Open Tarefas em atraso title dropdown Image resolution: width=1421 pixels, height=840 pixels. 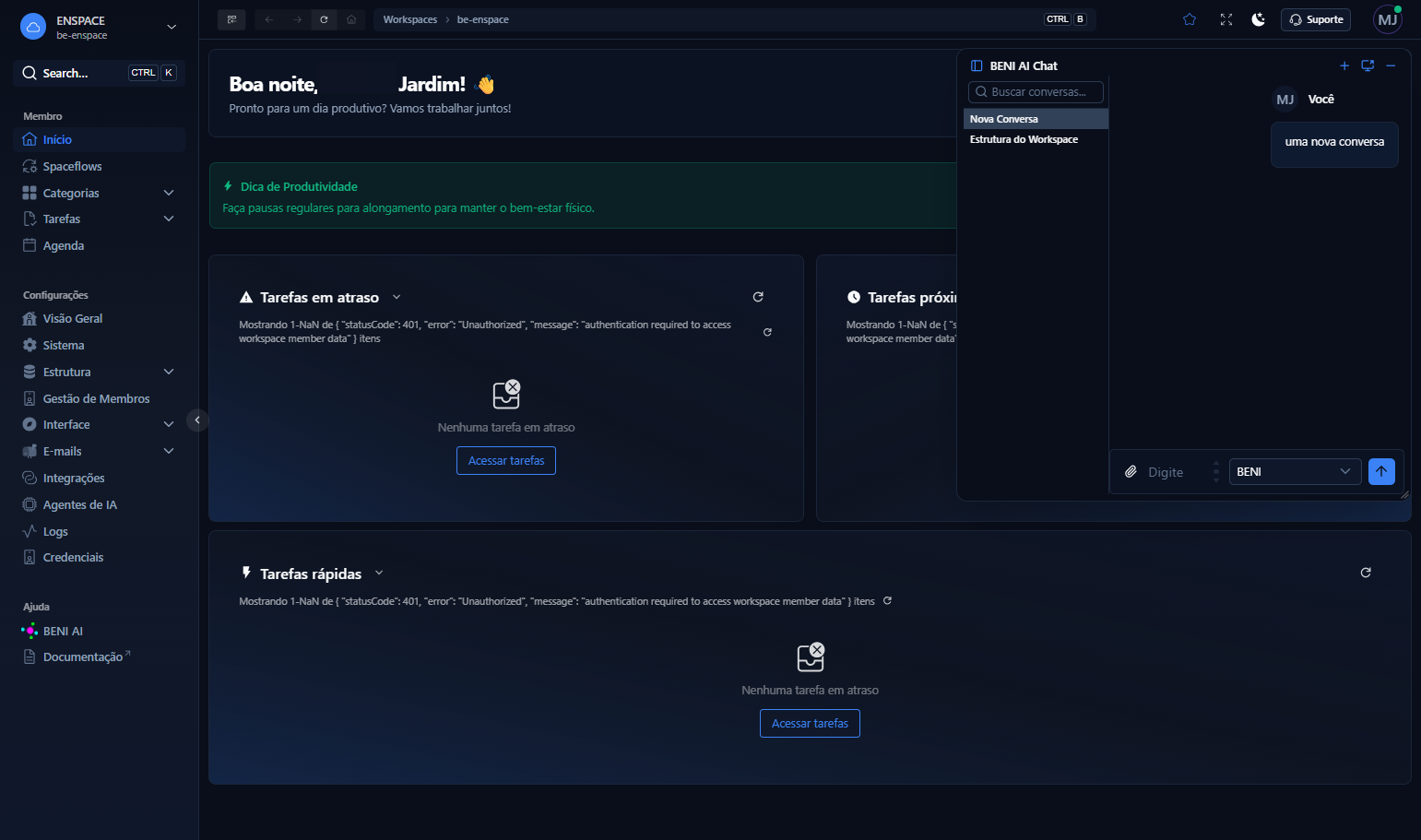(397, 297)
